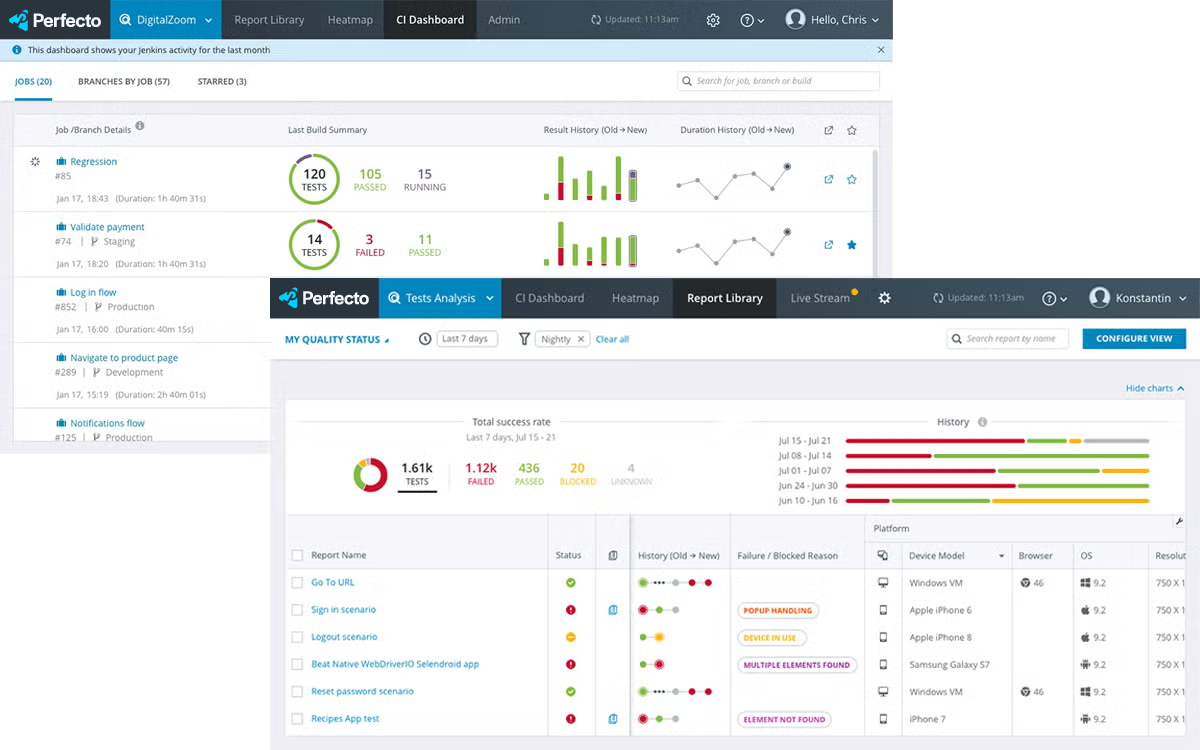Open Heatmap tab in CI Dashboard window
The height and width of the screenshot is (750, 1200).
(x=350, y=20)
